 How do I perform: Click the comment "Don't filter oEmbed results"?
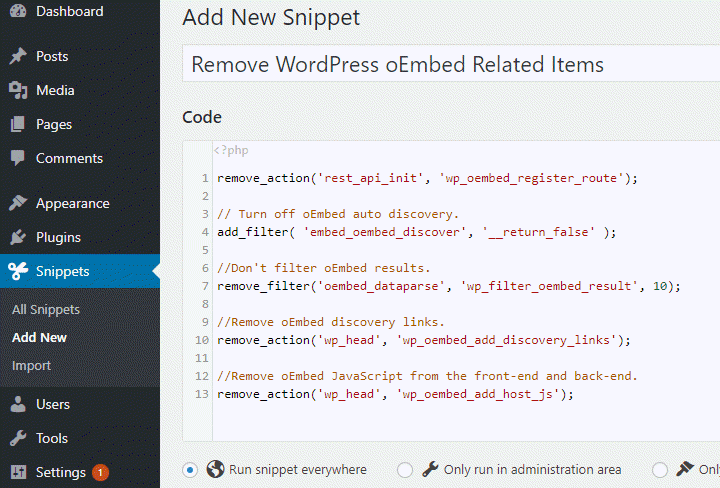tap(324, 268)
